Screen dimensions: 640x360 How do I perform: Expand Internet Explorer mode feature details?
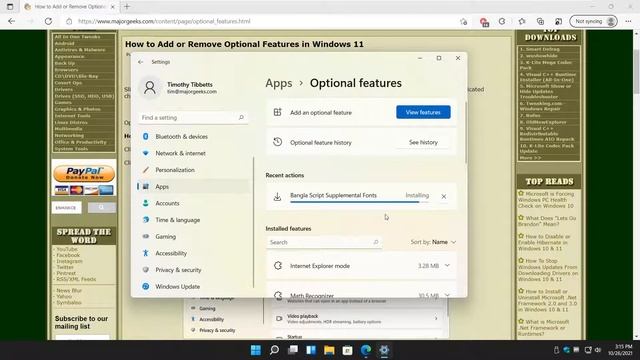[x=447, y=266]
